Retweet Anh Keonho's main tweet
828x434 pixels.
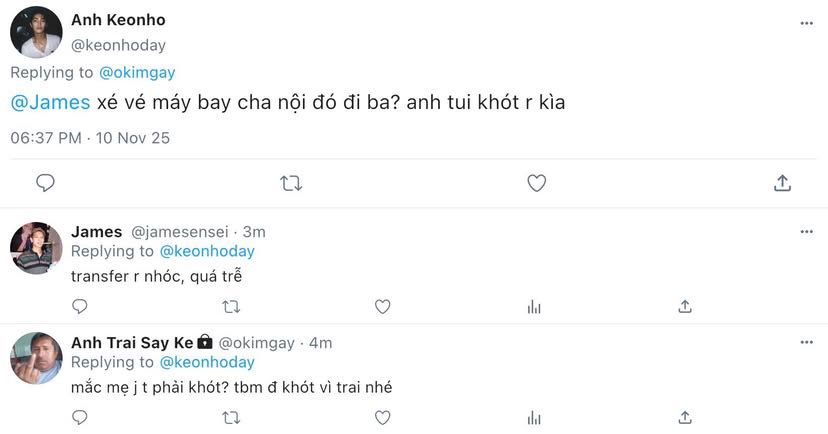tap(291, 183)
